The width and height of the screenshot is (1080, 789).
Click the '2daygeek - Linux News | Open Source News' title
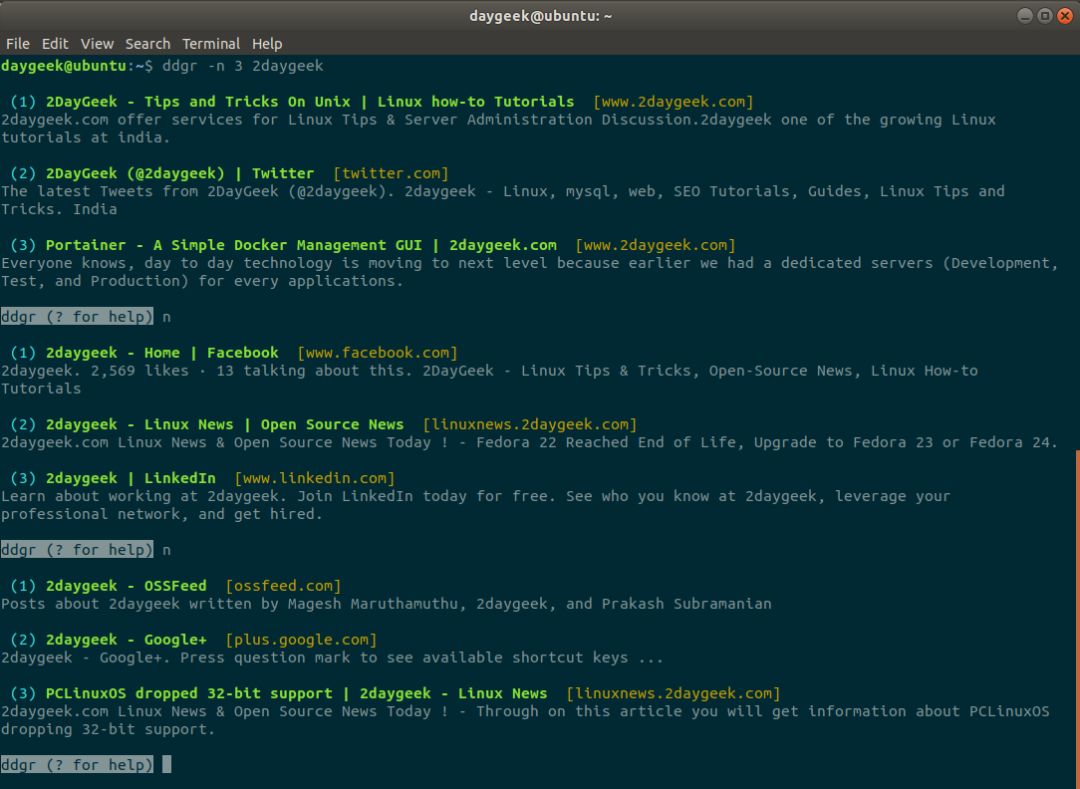tap(225, 424)
